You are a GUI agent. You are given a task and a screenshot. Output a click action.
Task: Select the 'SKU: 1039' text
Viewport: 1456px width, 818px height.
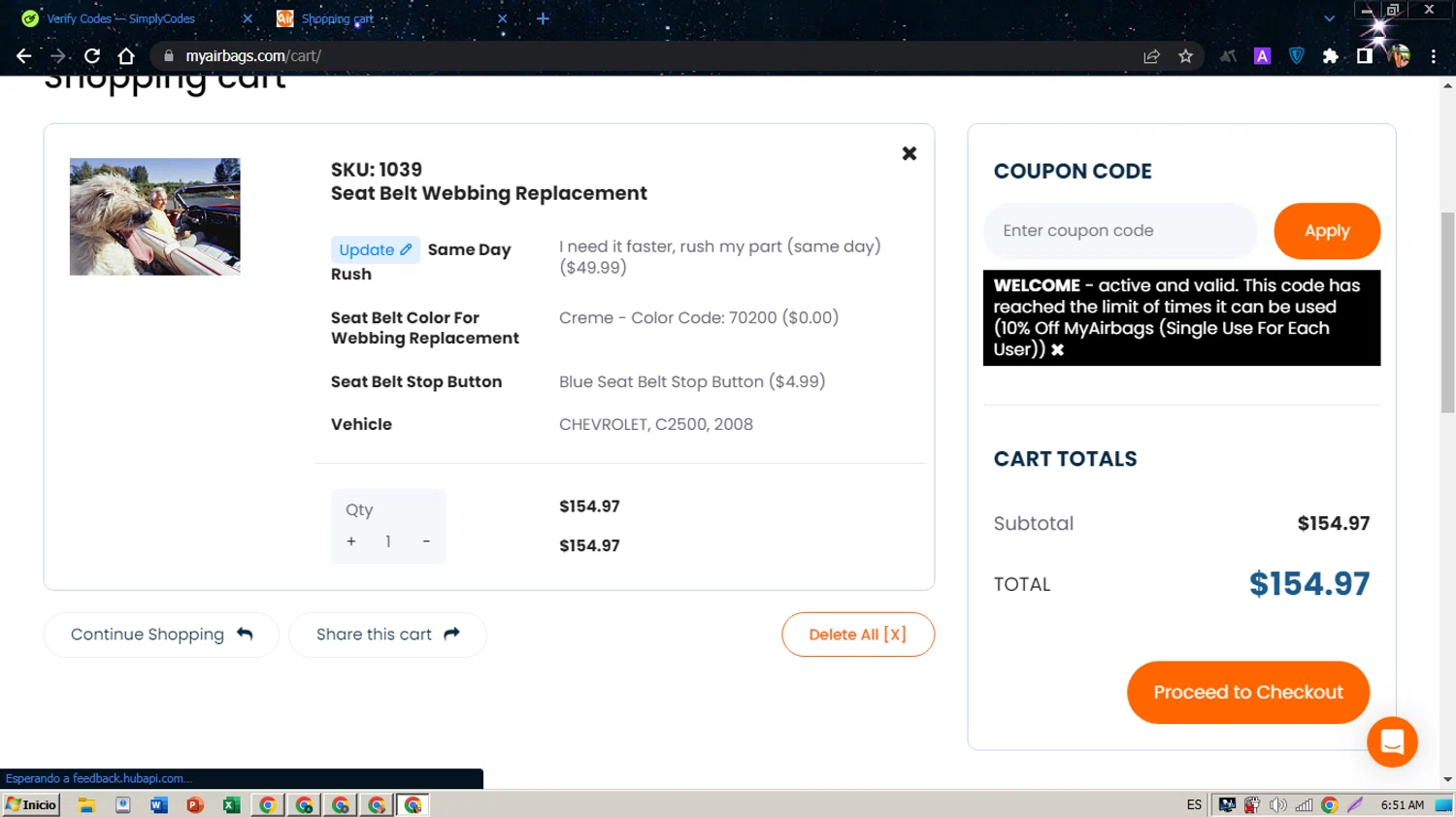pyautogui.click(x=377, y=170)
